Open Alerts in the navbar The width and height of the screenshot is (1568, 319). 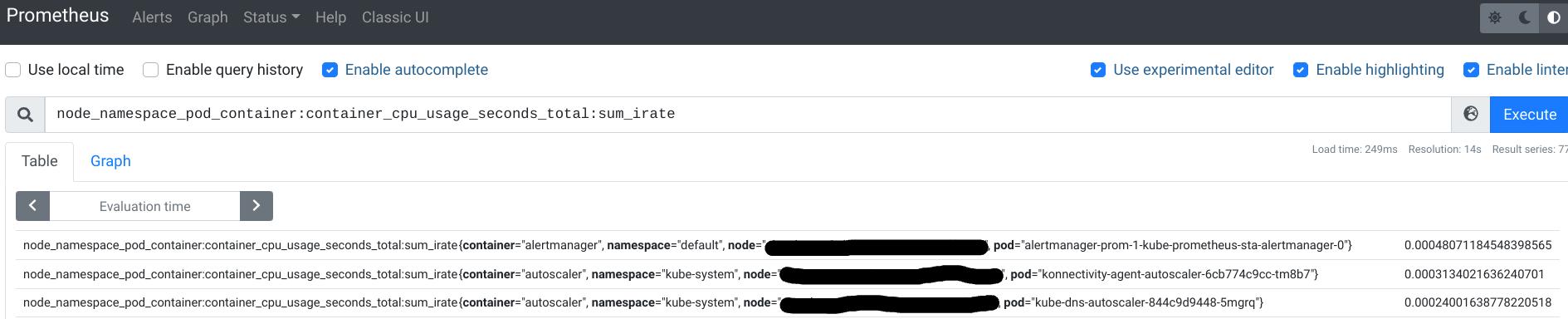[x=152, y=17]
